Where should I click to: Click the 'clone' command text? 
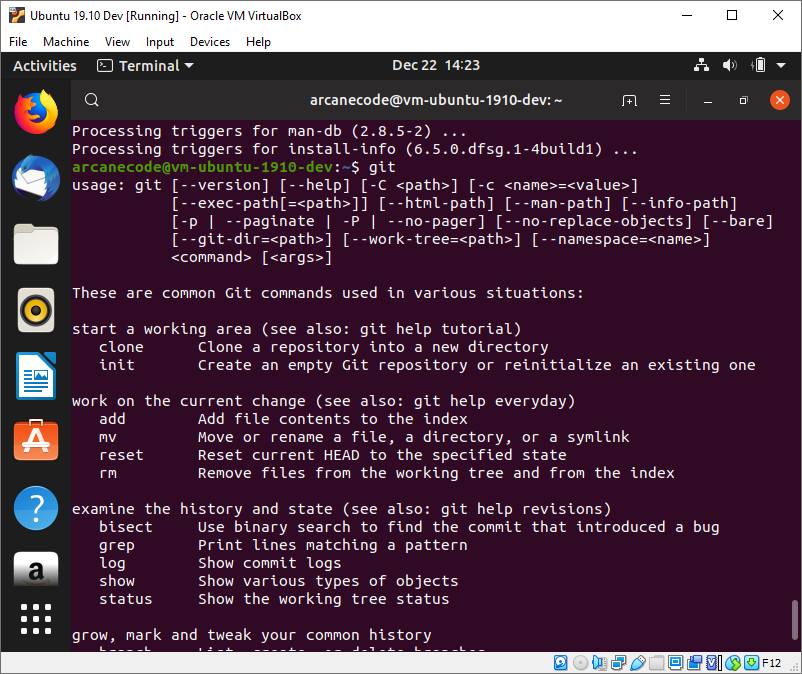coord(121,347)
